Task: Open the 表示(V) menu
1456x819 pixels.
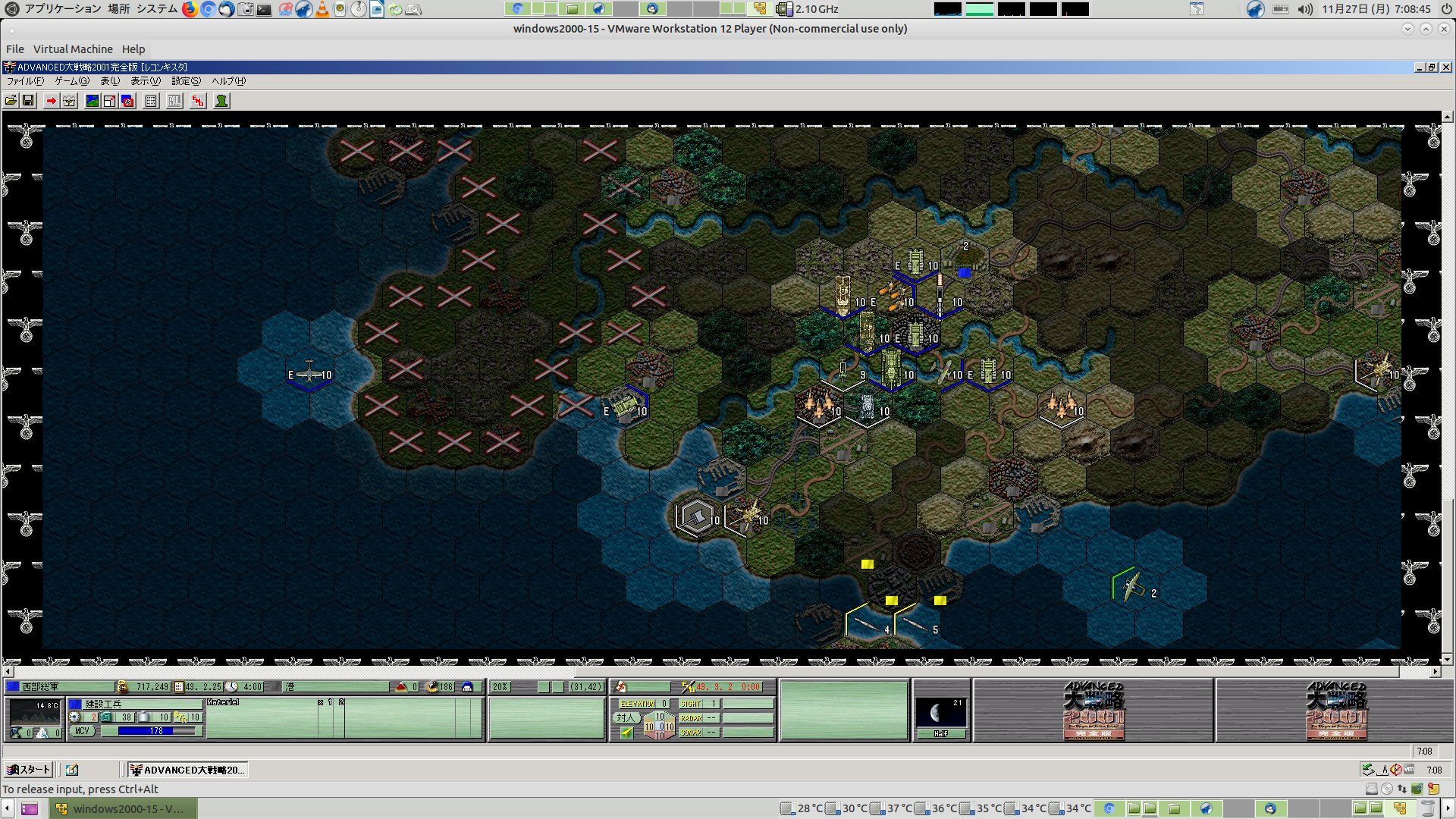Action: point(146,81)
